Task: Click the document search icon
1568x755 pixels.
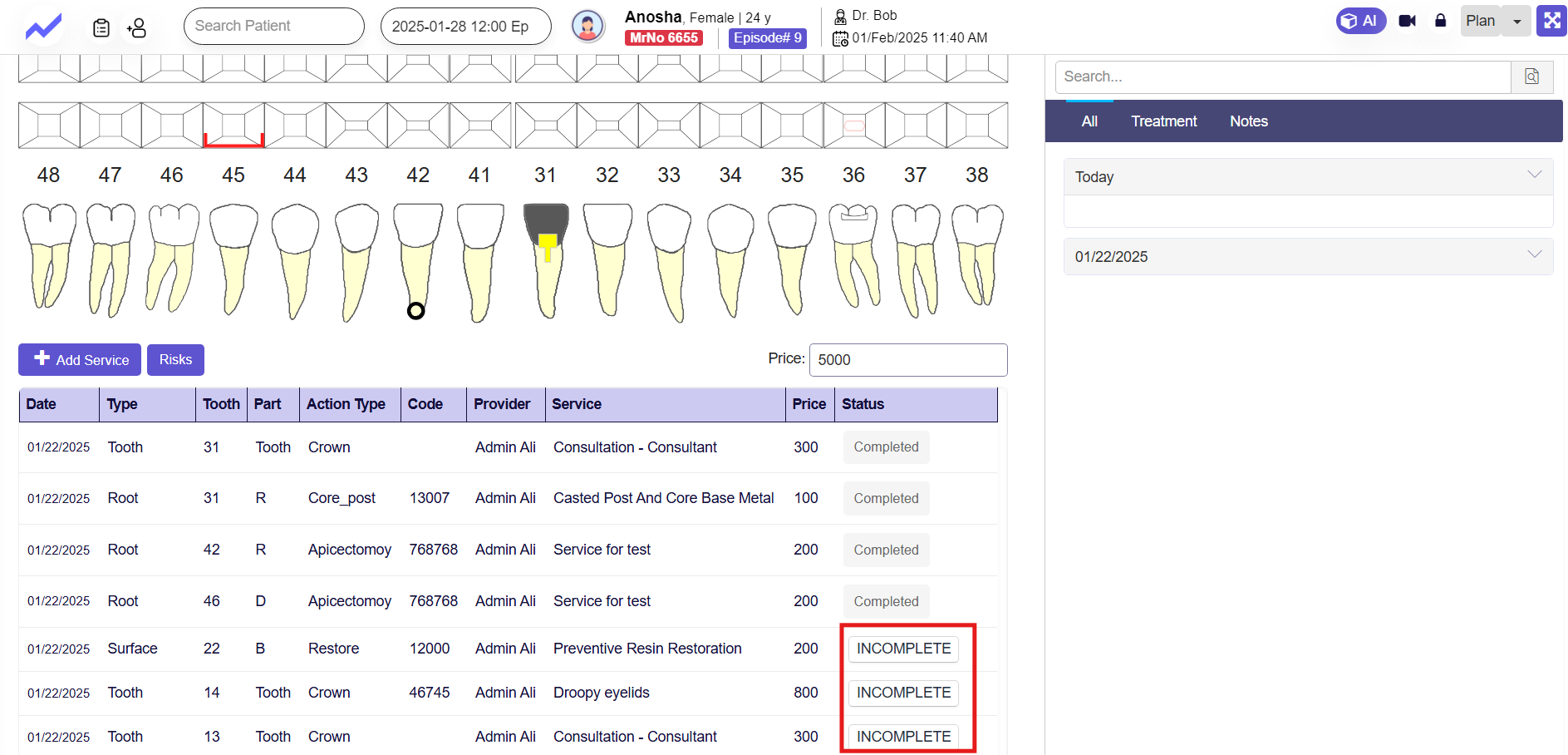Action: click(x=1531, y=76)
